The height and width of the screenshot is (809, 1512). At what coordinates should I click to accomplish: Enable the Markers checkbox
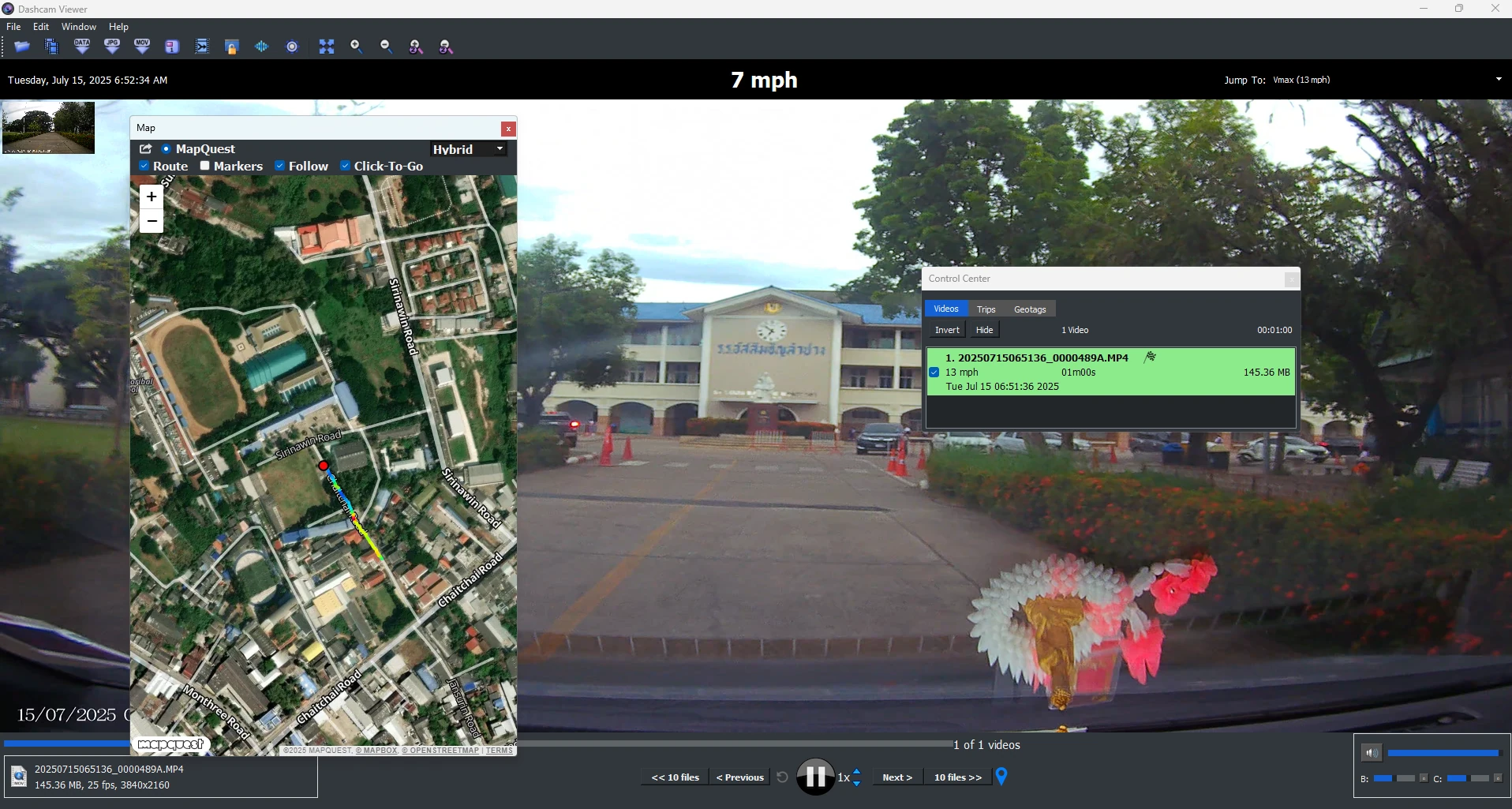pyautogui.click(x=205, y=166)
